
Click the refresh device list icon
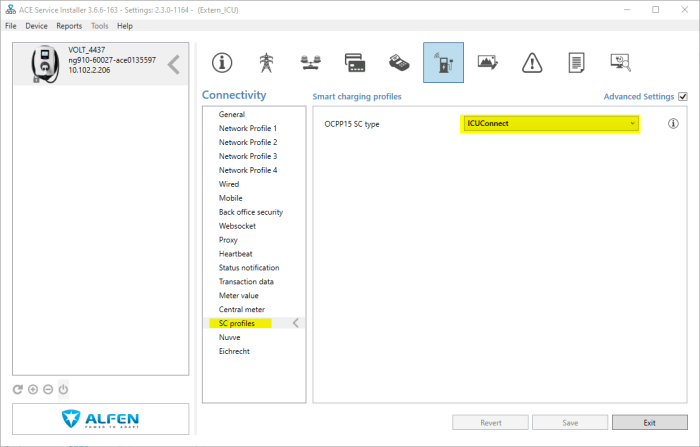(18, 389)
